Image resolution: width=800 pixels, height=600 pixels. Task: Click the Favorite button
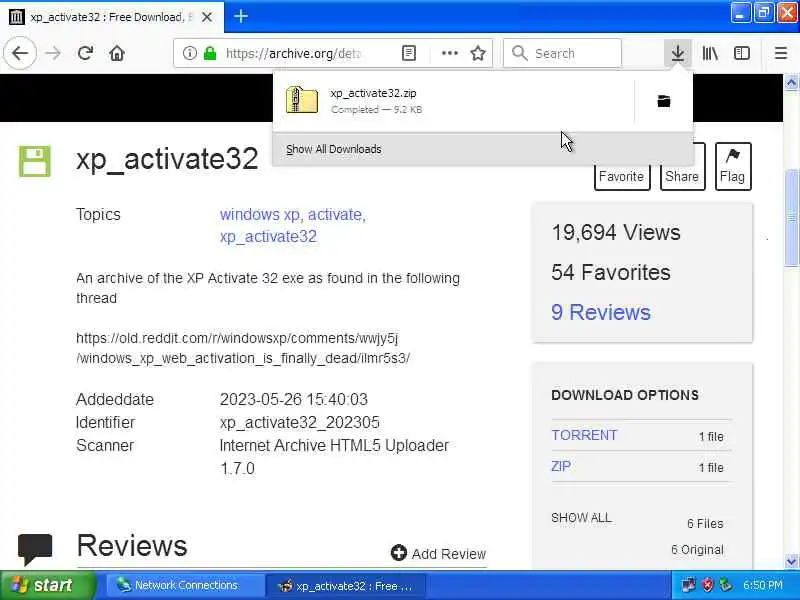point(622,176)
